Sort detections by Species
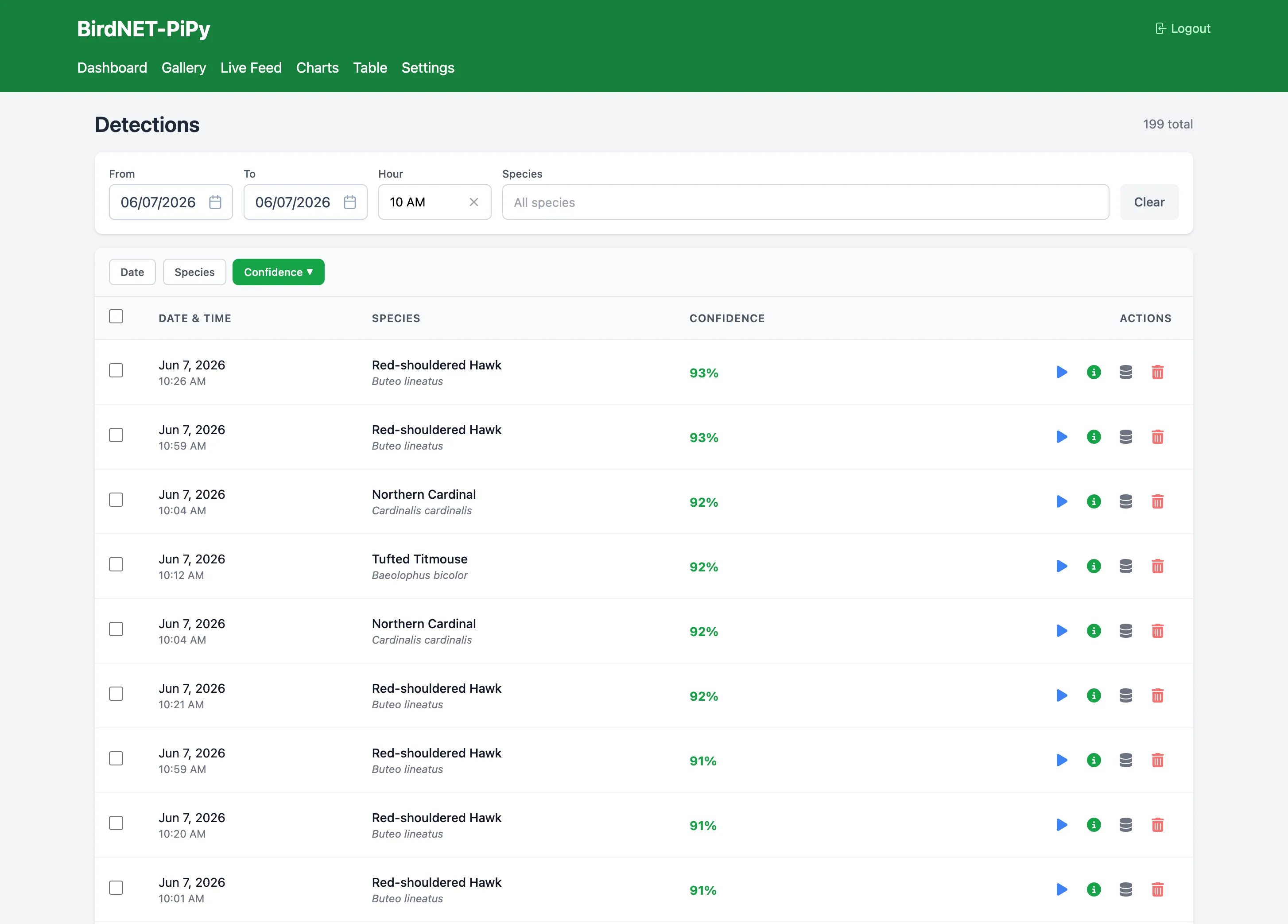The width and height of the screenshot is (1288, 924). (194, 272)
